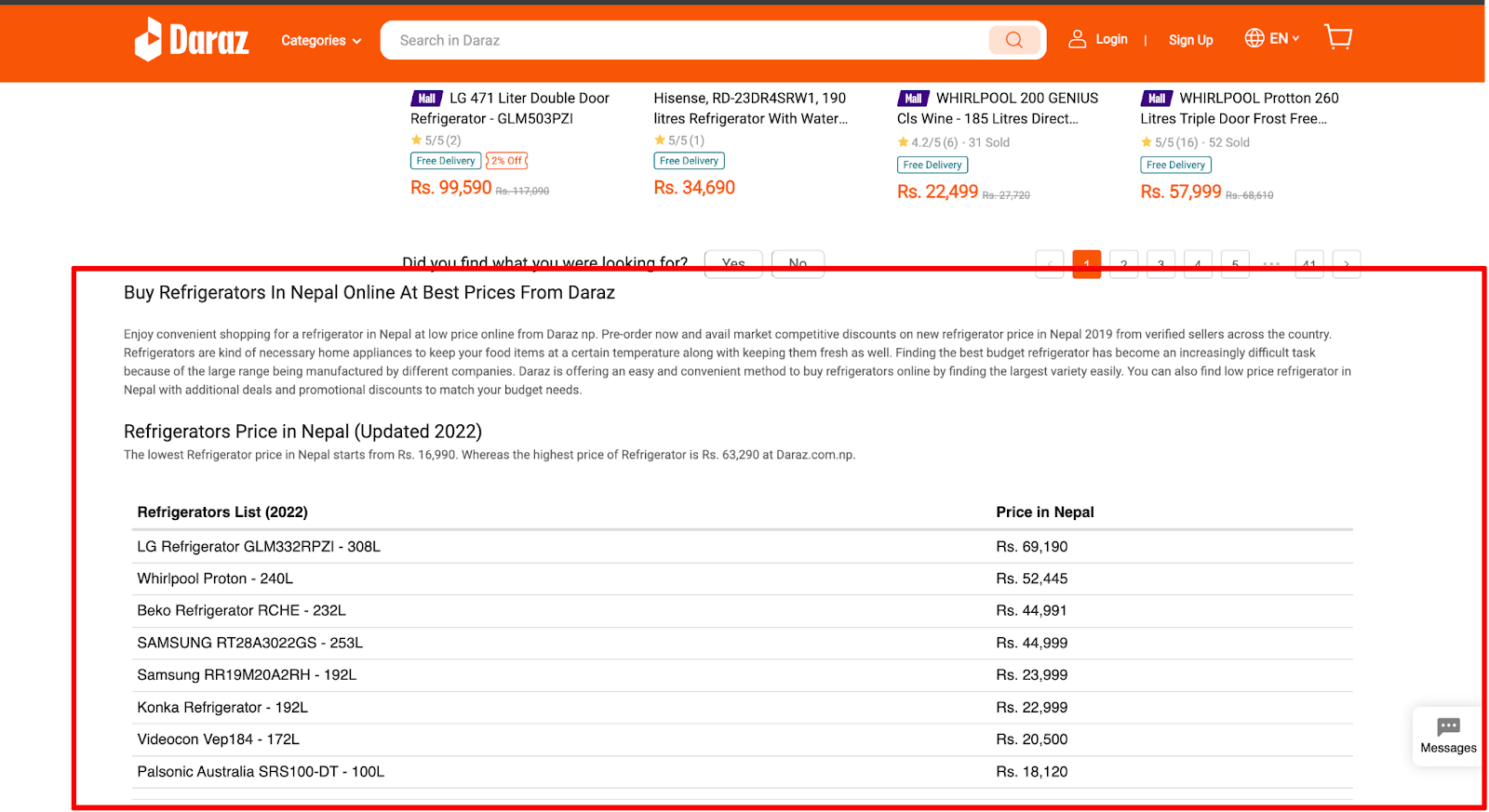Click the Refrigerators List (2022) column header
This screenshot has height=812, width=1489.
coord(222,512)
